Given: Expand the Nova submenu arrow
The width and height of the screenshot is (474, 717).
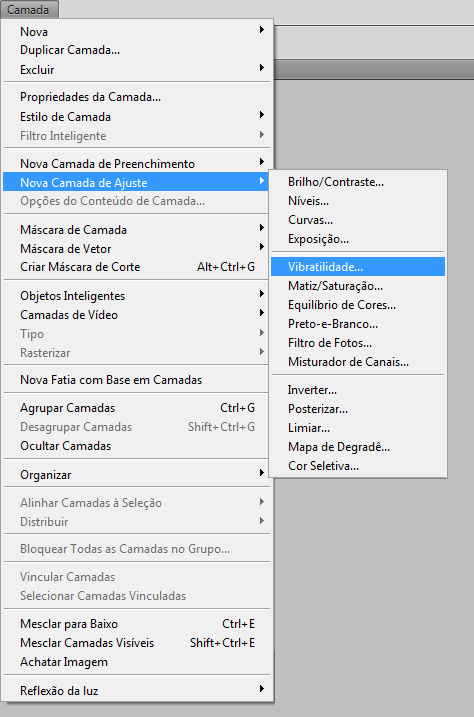Looking at the screenshot, I should pos(261,30).
